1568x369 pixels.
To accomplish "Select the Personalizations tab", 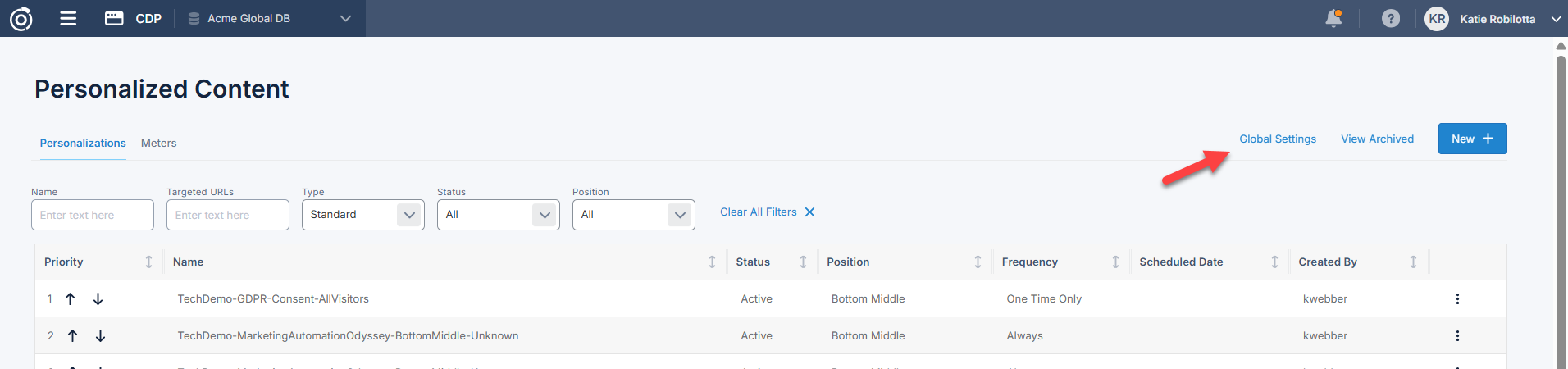I will 83,143.
